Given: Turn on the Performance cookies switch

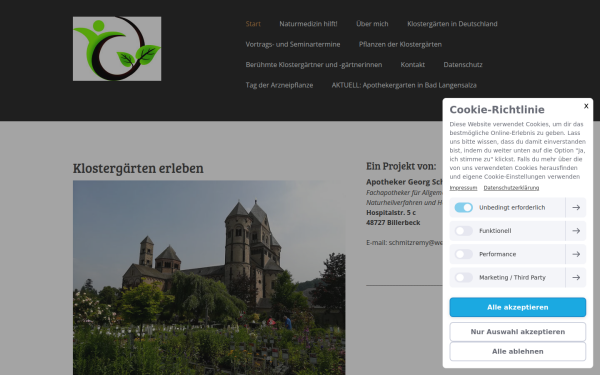Looking at the screenshot, I should (463, 254).
